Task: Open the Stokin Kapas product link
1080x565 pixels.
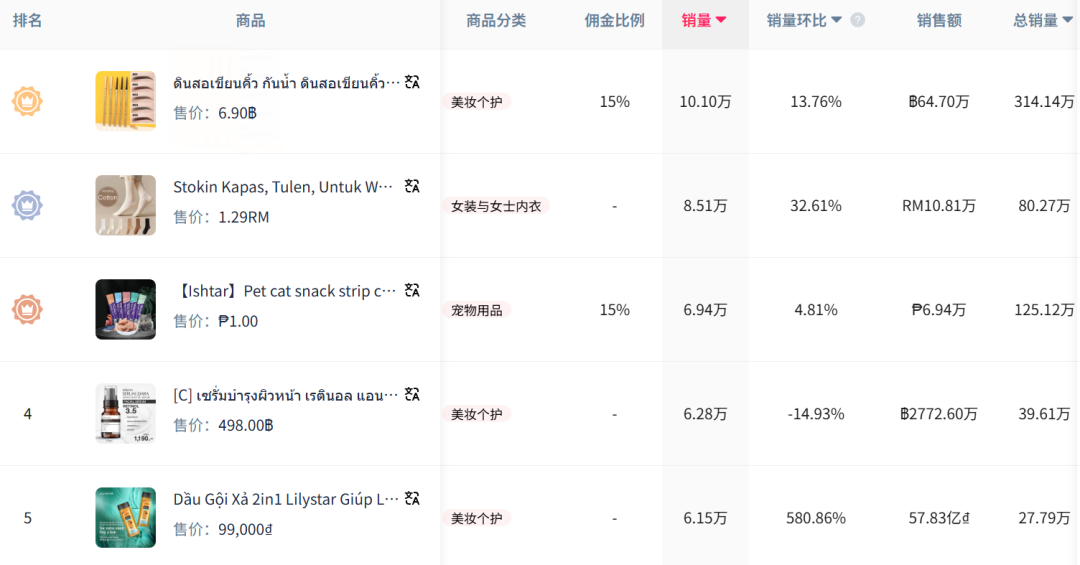Action: tap(283, 187)
